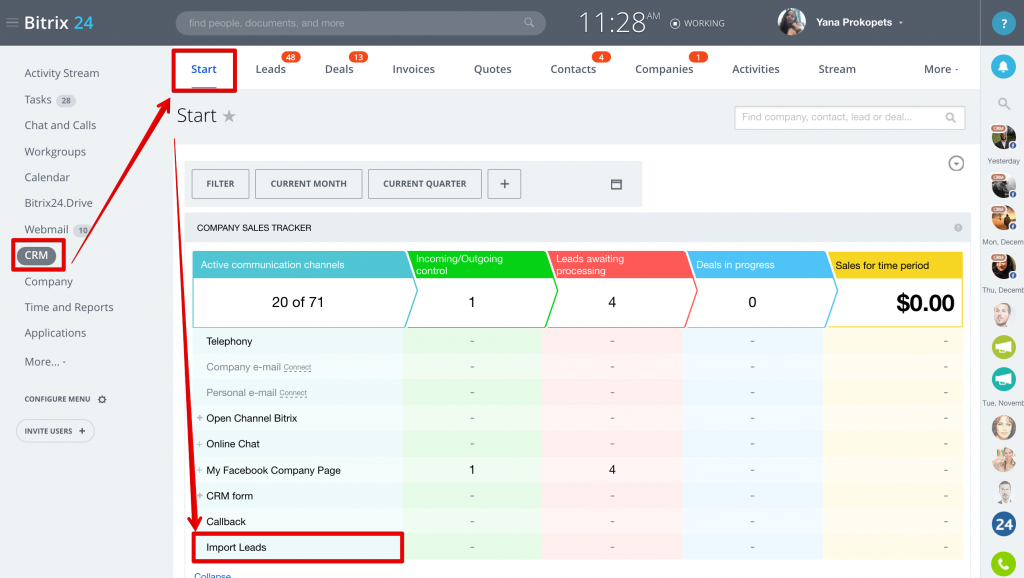
Task: Collapse the channels list
Action: (212, 575)
